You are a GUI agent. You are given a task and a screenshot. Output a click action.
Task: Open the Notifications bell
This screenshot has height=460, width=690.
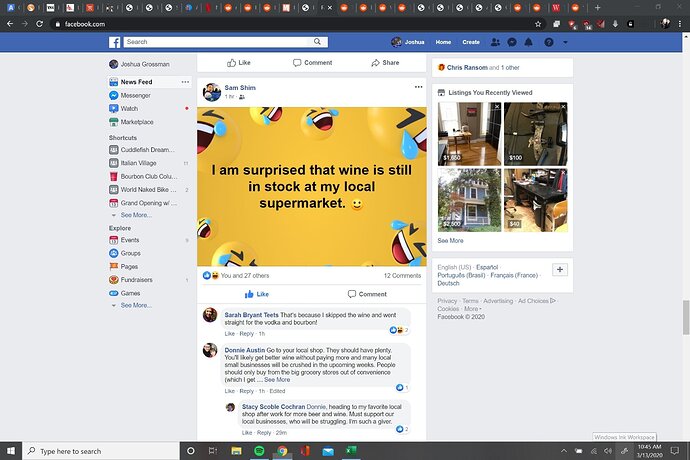529,42
